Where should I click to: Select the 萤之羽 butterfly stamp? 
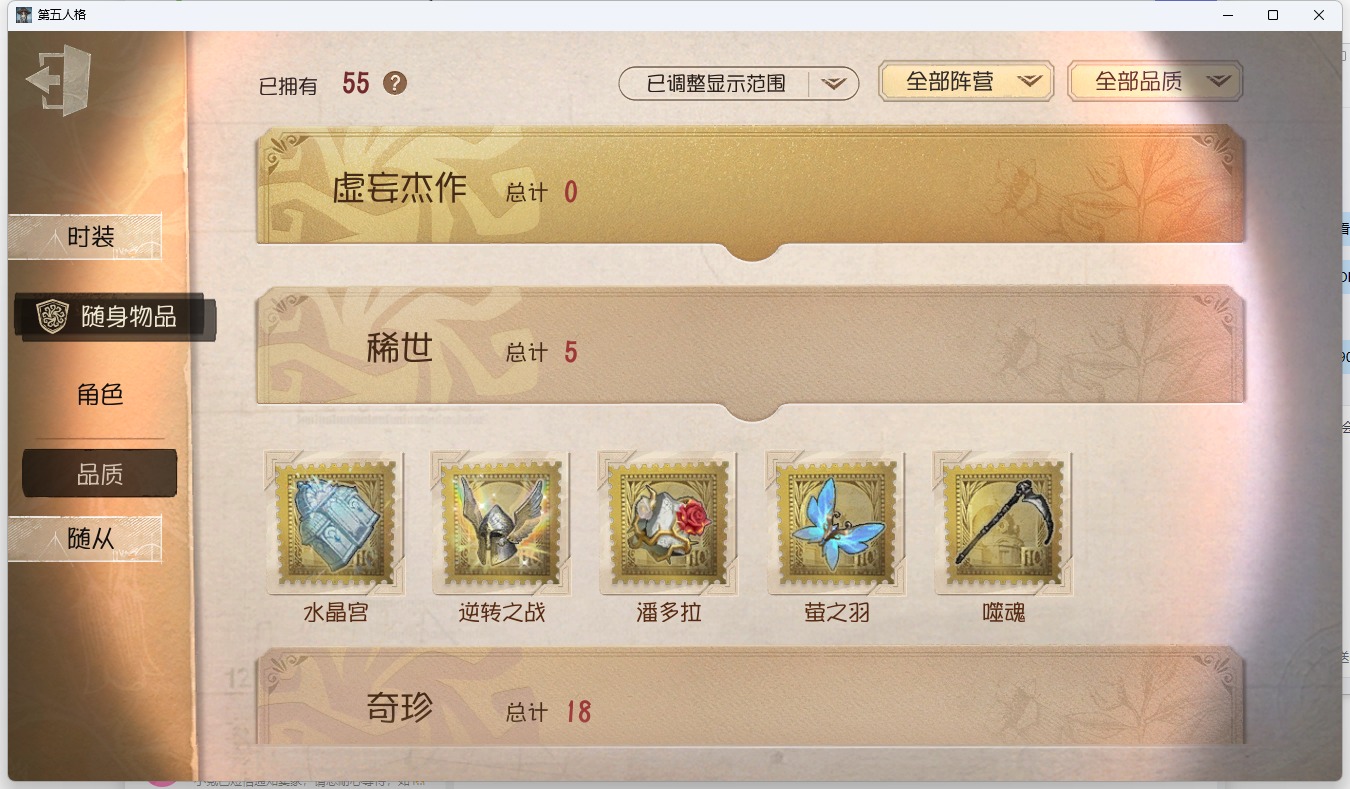(x=836, y=523)
